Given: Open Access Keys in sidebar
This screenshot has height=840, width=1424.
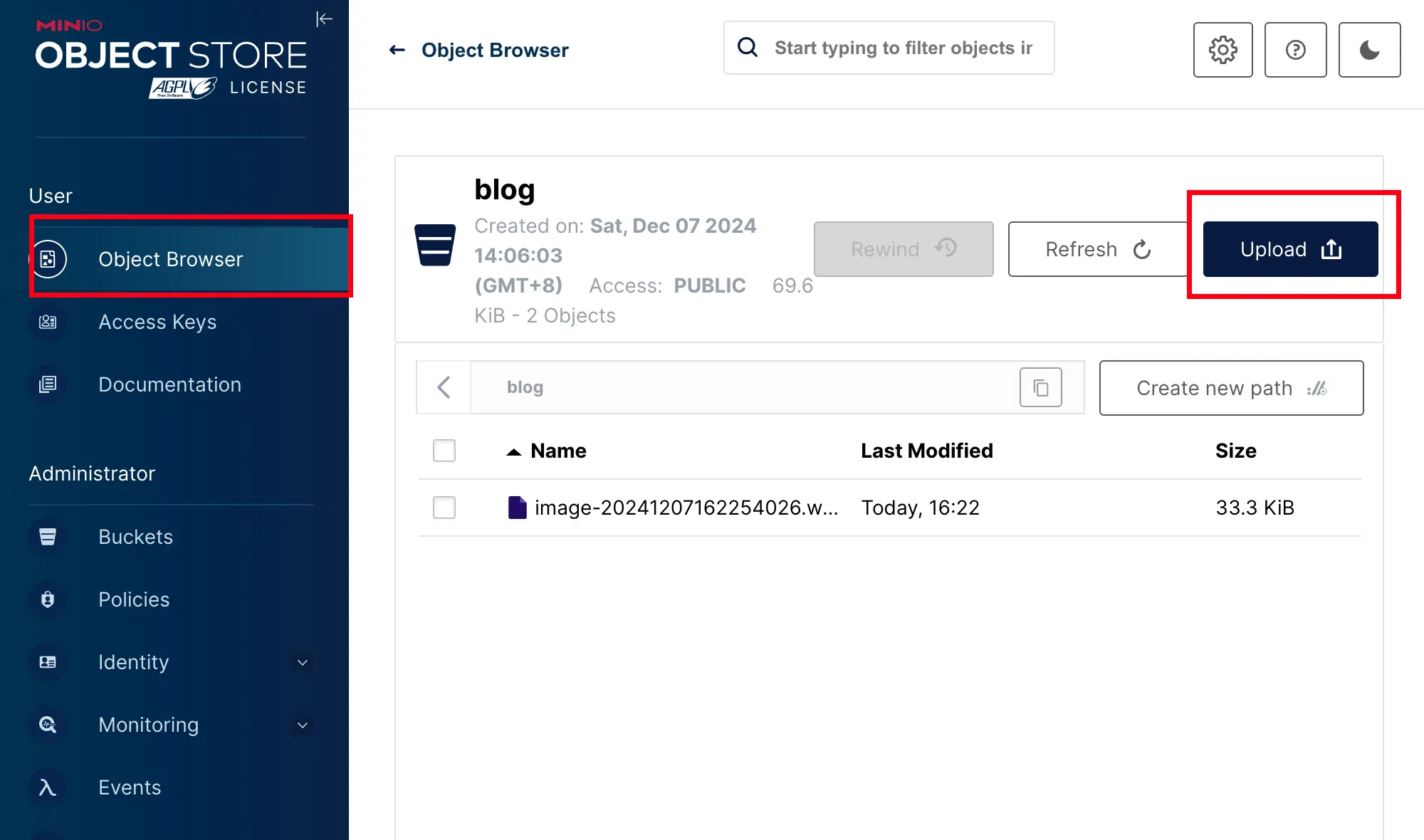Looking at the screenshot, I should [157, 322].
